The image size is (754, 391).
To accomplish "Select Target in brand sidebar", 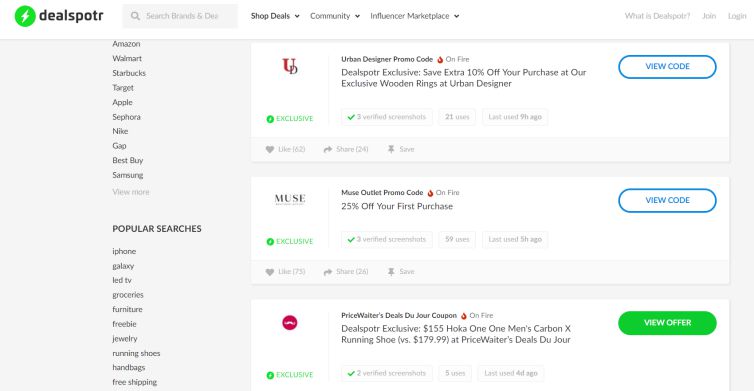I will (x=123, y=88).
